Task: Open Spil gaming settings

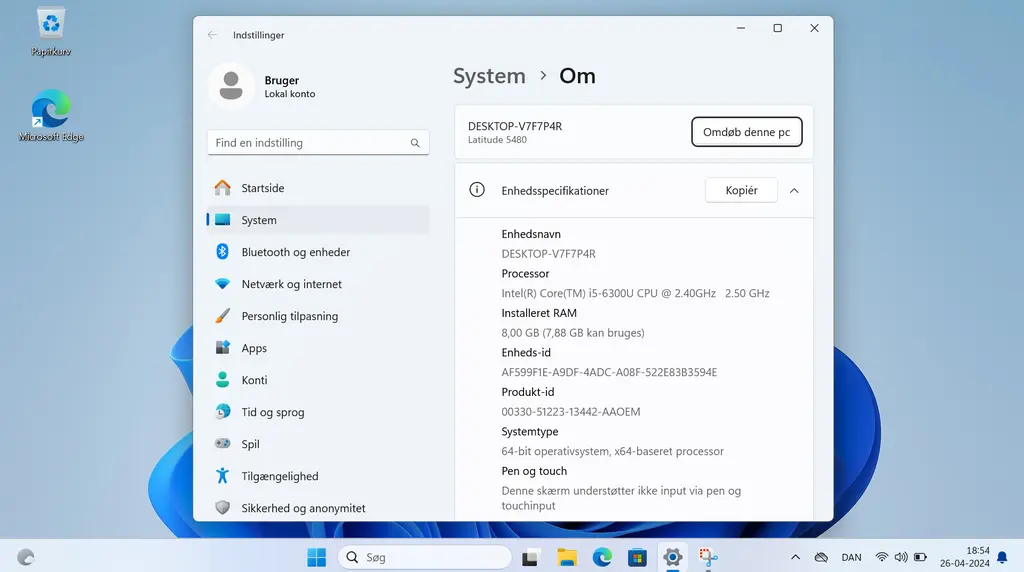Action: tap(250, 444)
